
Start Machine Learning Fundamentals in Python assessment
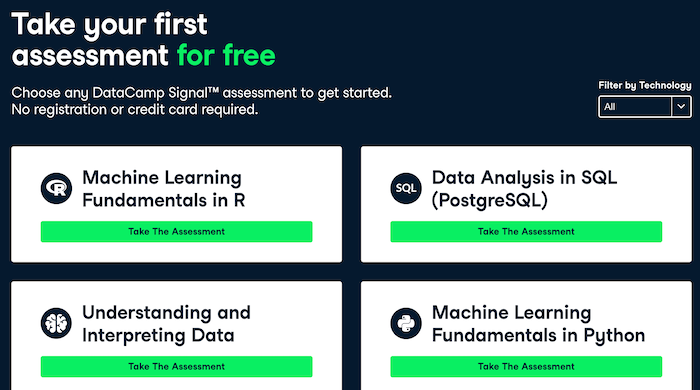tap(526, 367)
